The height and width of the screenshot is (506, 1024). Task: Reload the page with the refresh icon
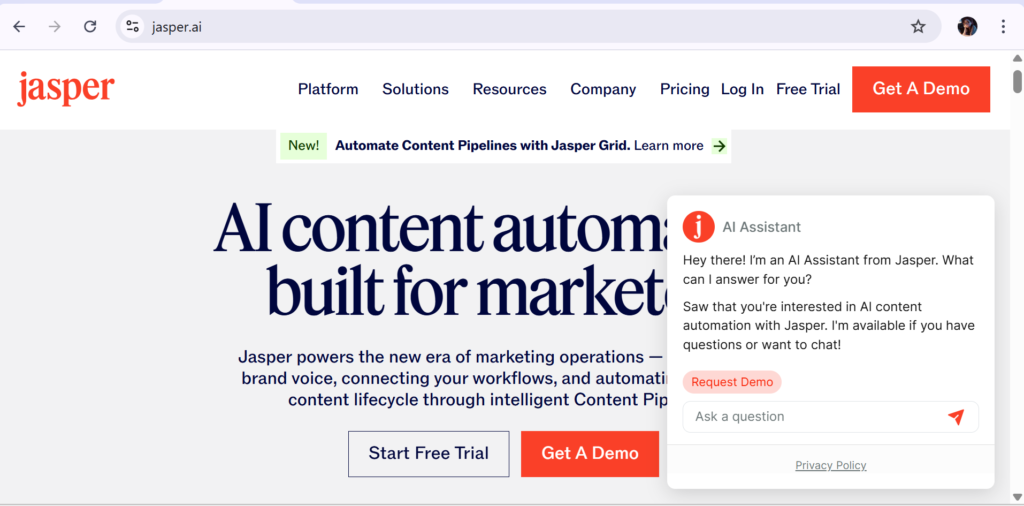click(90, 27)
